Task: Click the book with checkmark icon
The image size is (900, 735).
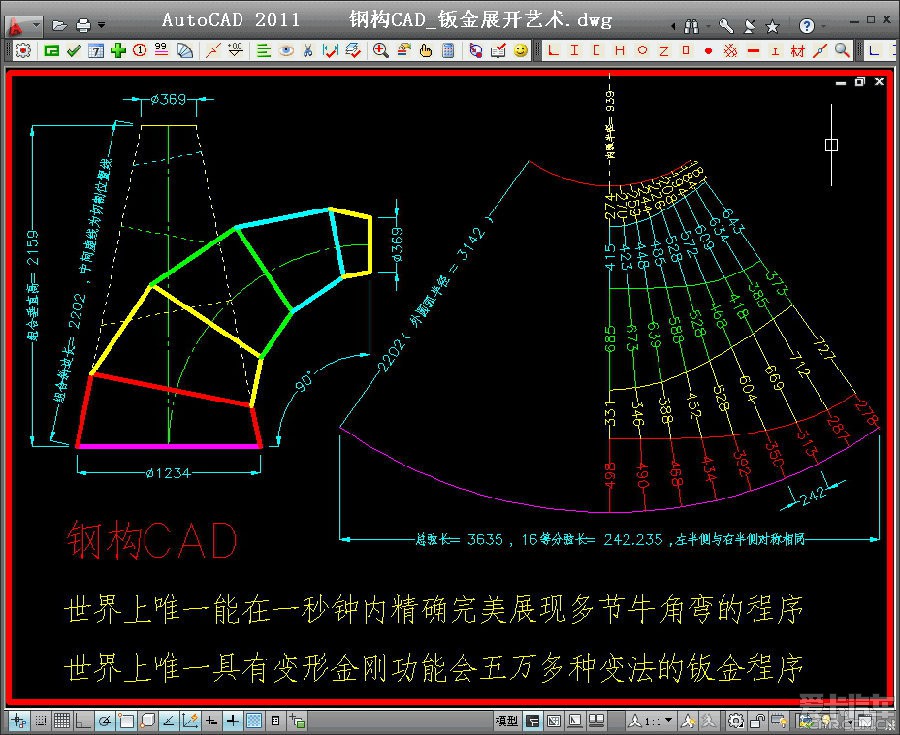Action: point(498,51)
